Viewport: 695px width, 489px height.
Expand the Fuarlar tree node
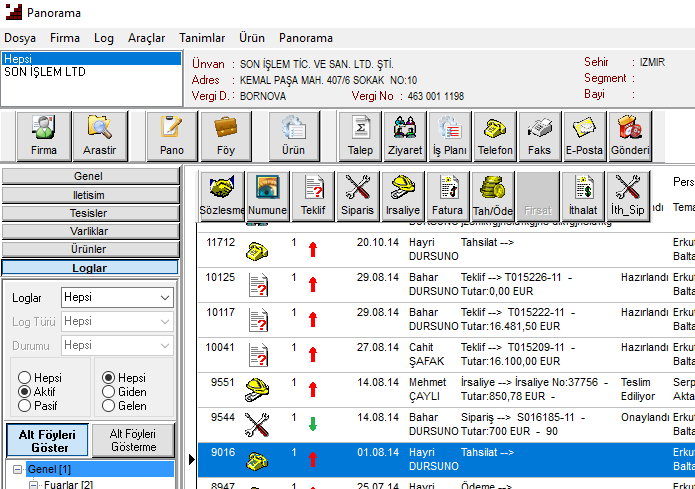pyautogui.click(x=33, y=485)
